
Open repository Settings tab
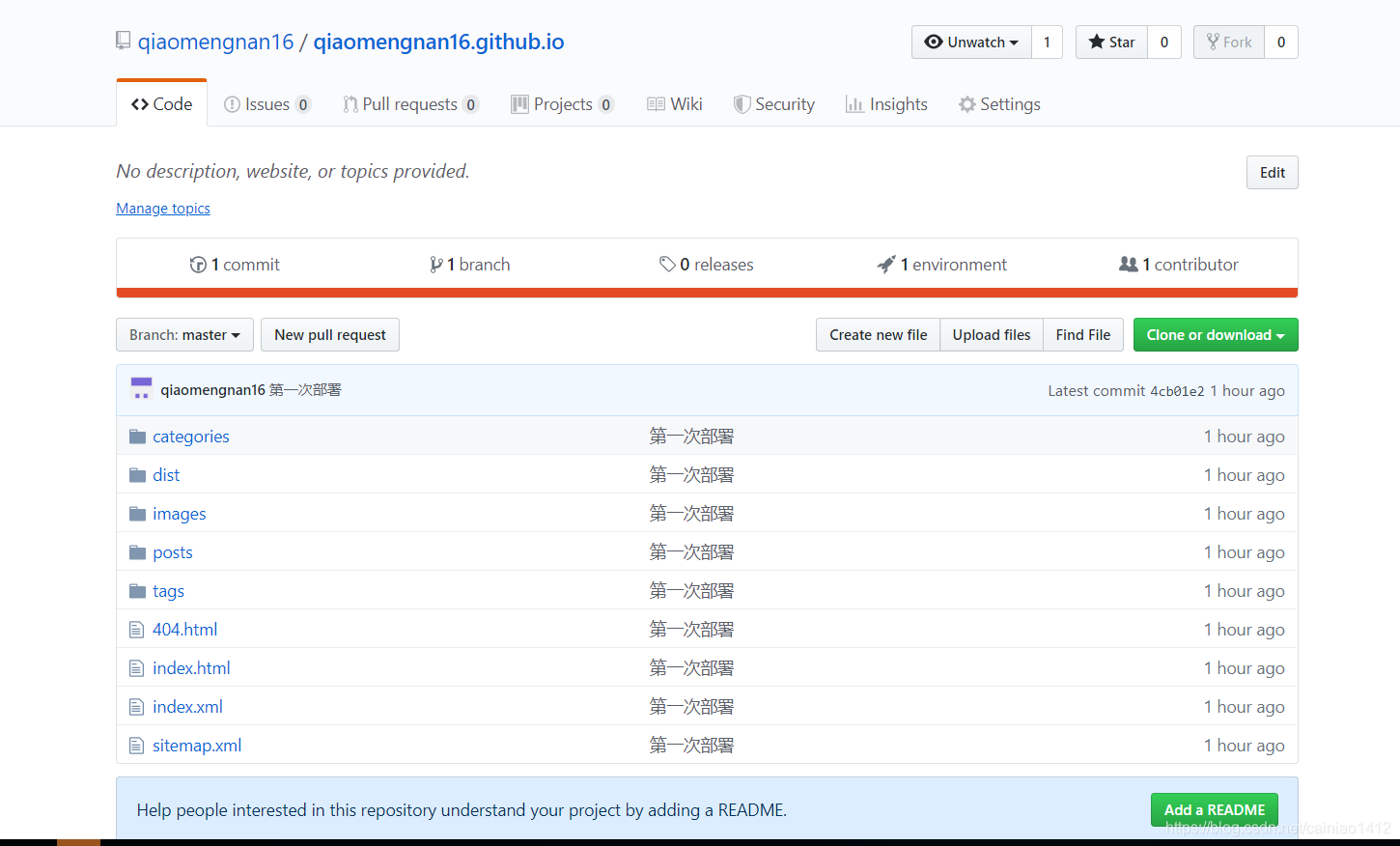[999, 103]
